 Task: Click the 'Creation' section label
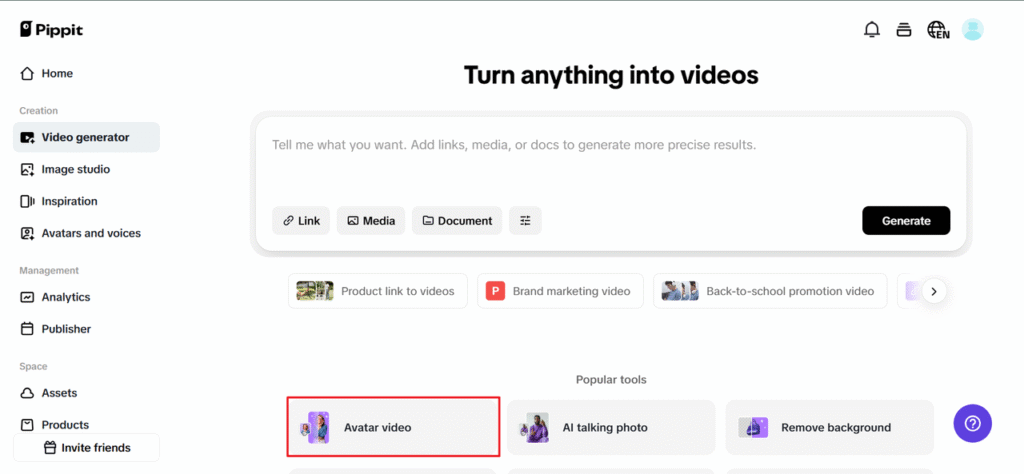pyautogui.click(x=39, y=110)
